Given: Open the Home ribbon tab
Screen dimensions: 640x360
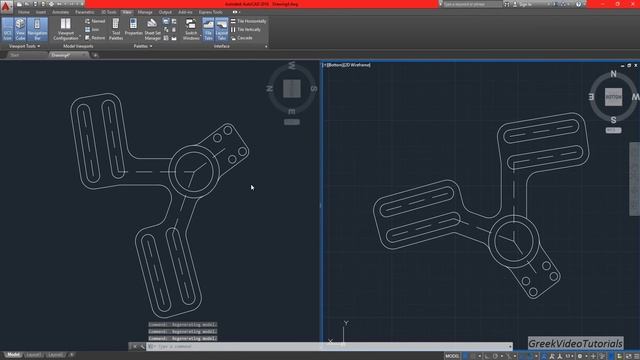Looking at the screenshot, I should click(24, 12).
